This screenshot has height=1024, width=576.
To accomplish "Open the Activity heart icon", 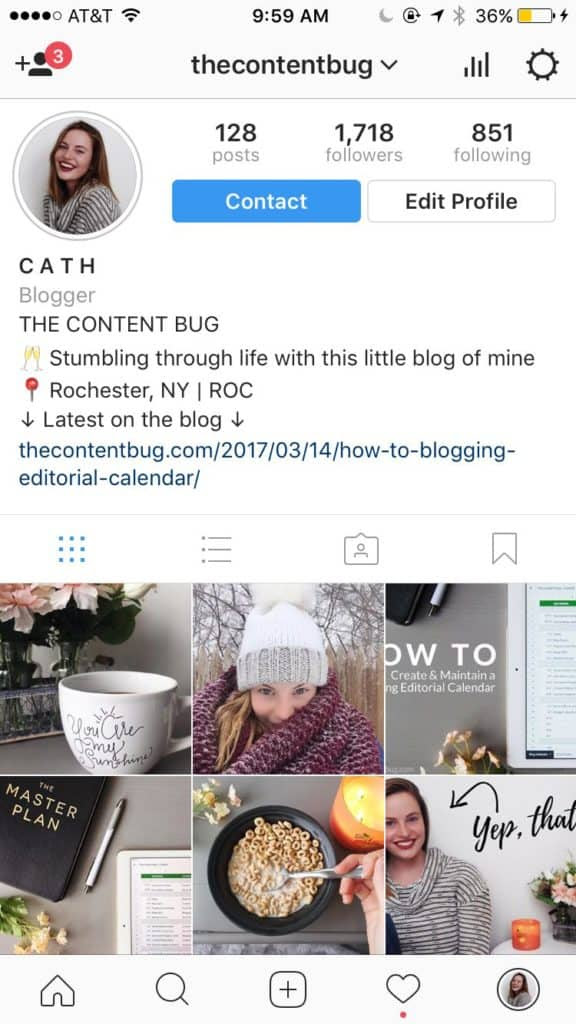I will (x=403, y=990).
